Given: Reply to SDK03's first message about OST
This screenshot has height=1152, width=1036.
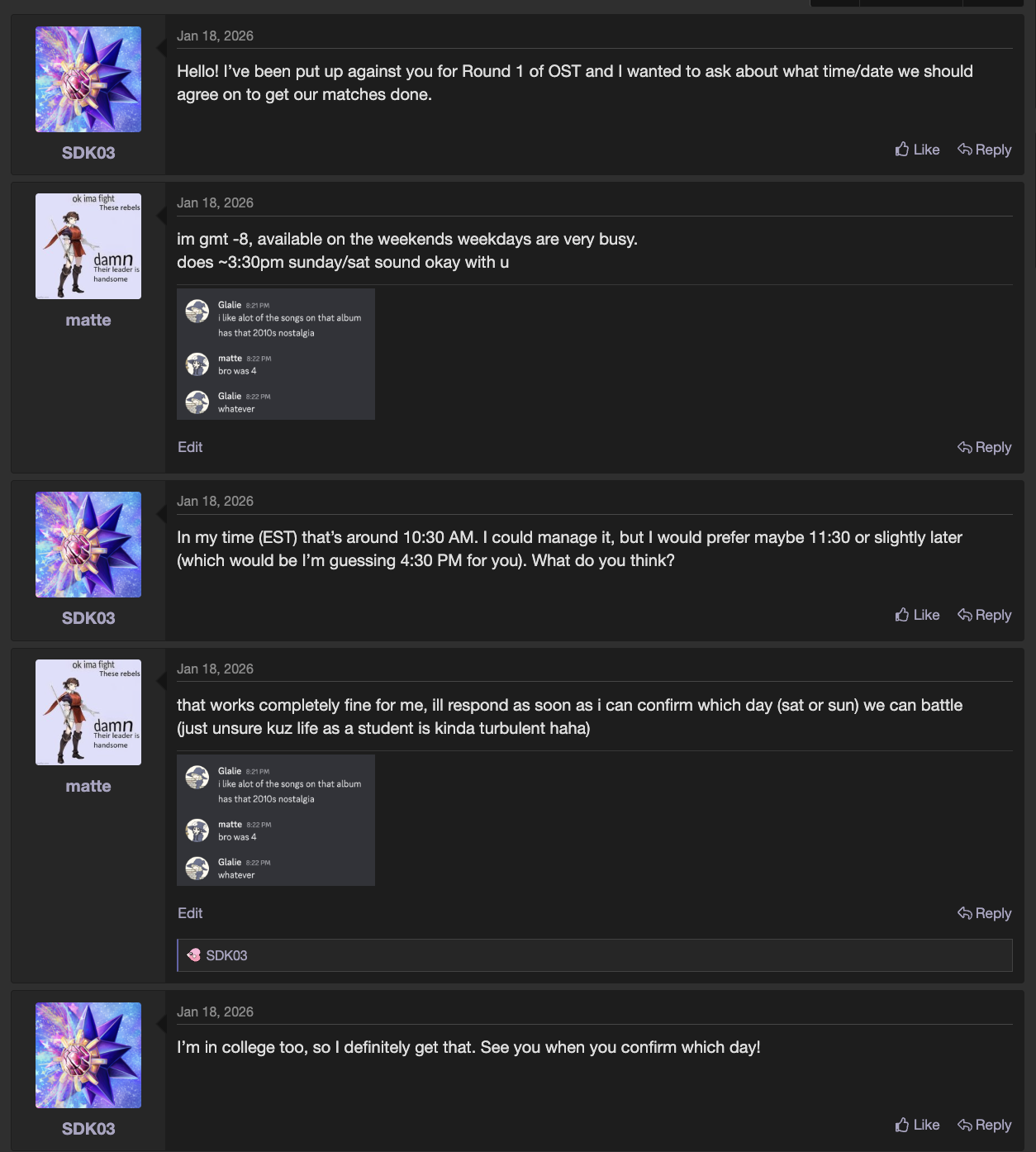Looking at the screenshot, I should pos(984,150).
